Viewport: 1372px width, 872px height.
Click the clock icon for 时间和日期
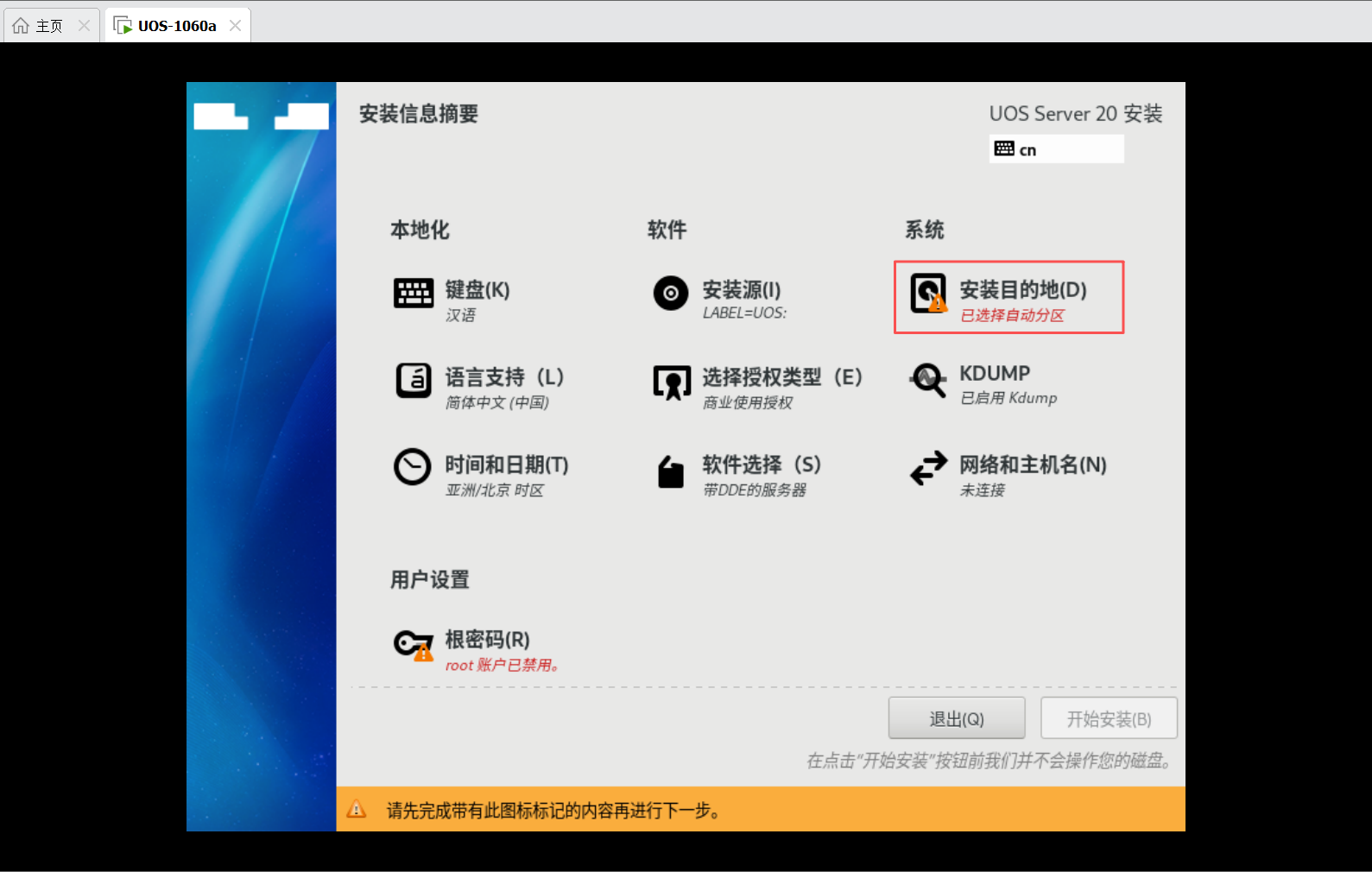coord(413,467)
